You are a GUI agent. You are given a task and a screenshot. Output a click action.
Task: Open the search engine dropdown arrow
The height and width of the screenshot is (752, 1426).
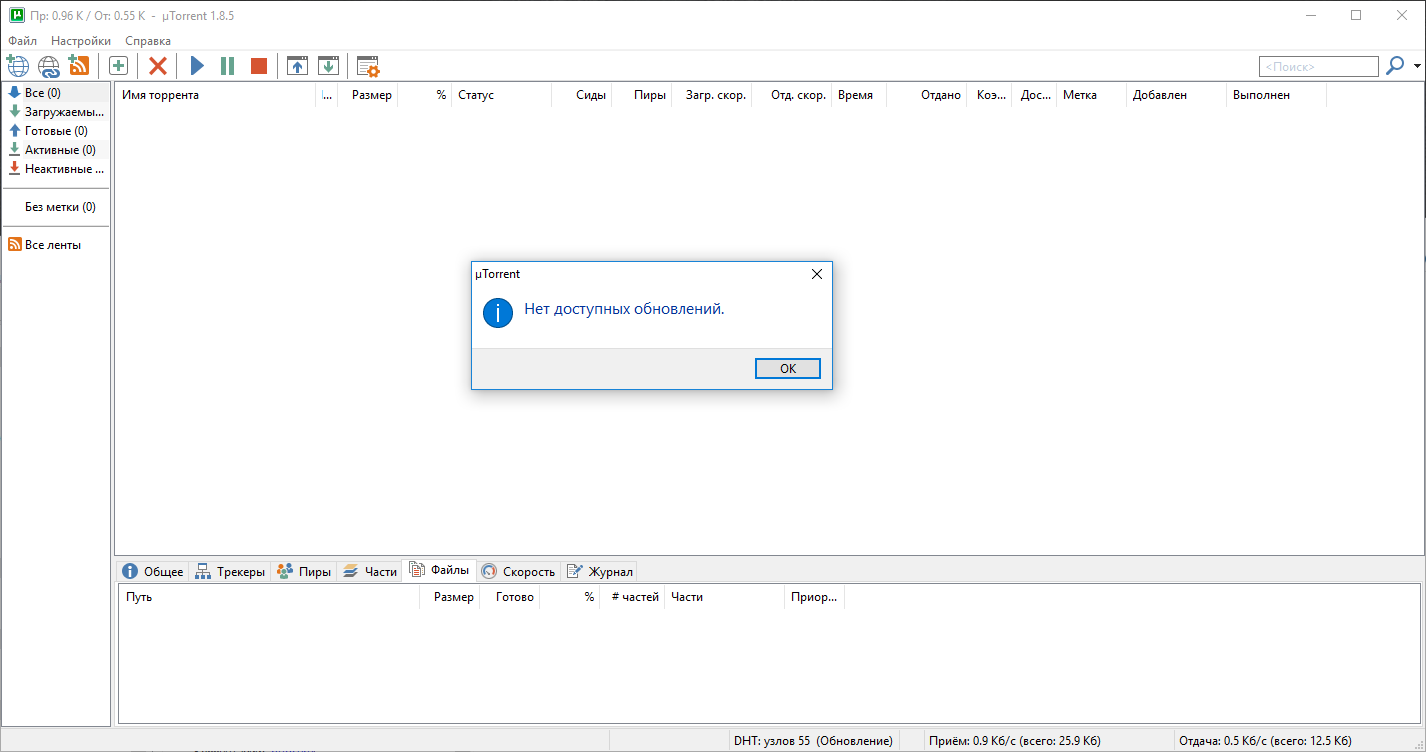[1417, 66]
